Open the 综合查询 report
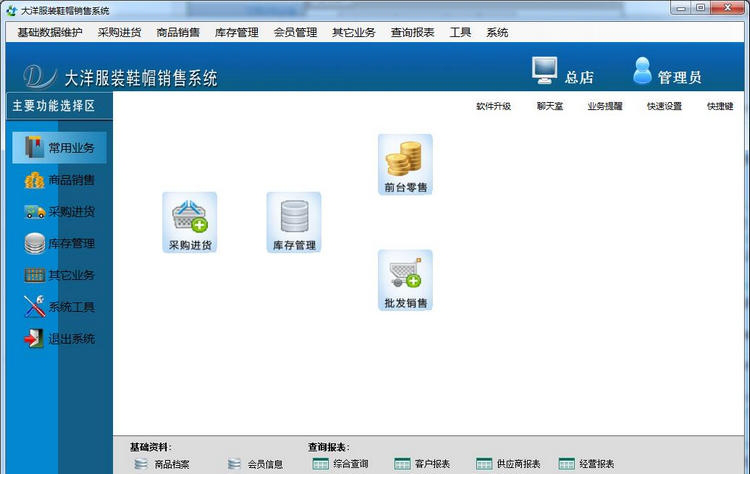750x492 pixels. 340,464
